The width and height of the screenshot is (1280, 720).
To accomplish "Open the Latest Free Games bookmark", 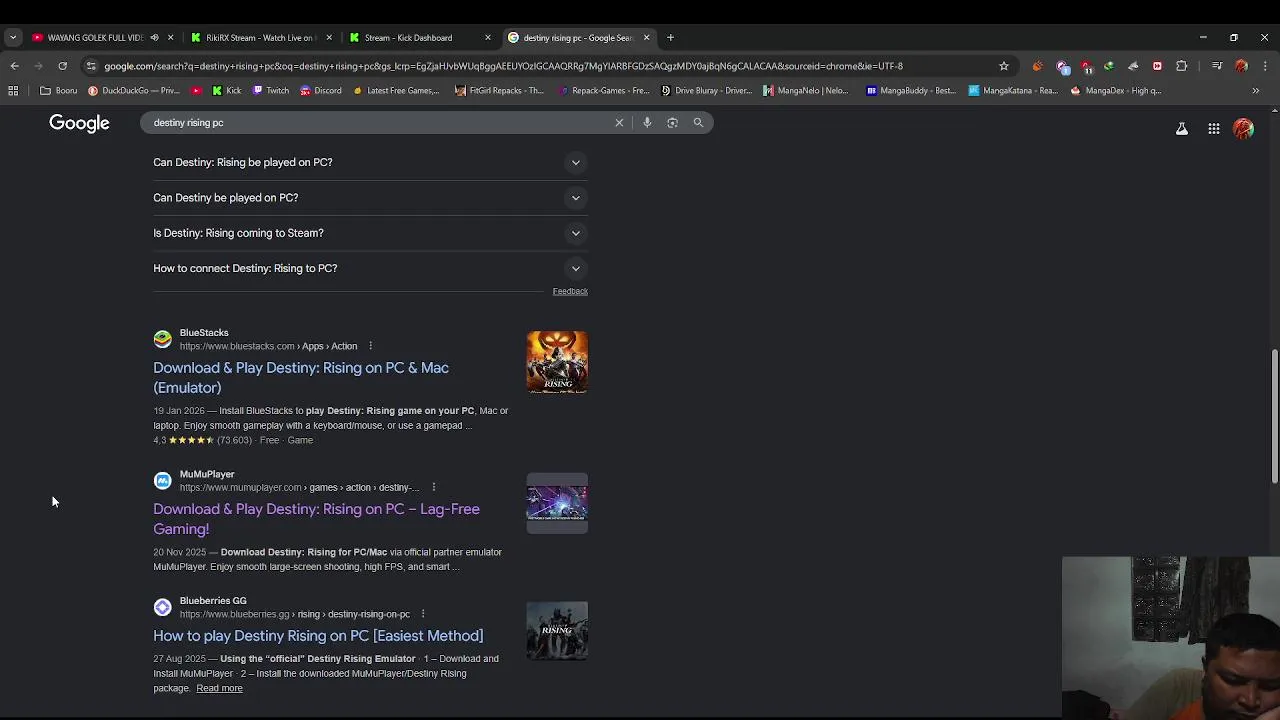I will [x=396, y=90].
